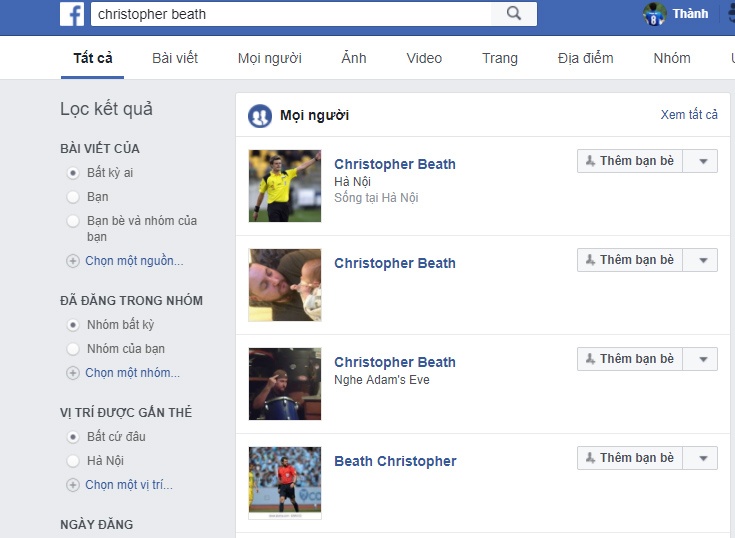Click Chọn một nhóm link
The image size is (735, 538).
pos(132,373)
